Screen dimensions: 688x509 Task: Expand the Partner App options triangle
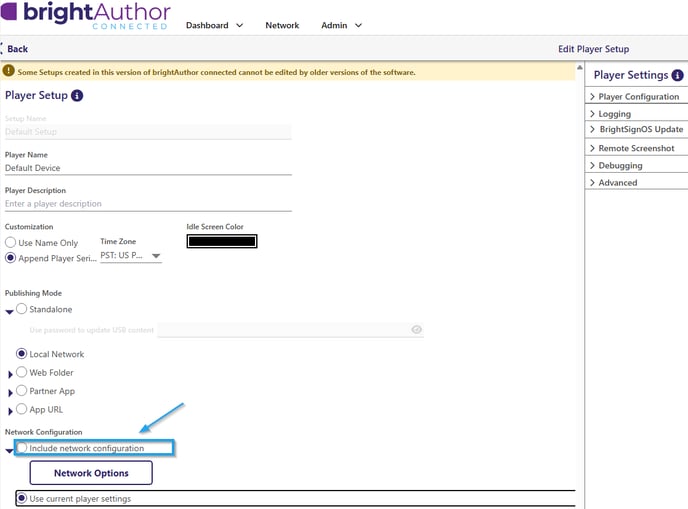pos(10,393)
